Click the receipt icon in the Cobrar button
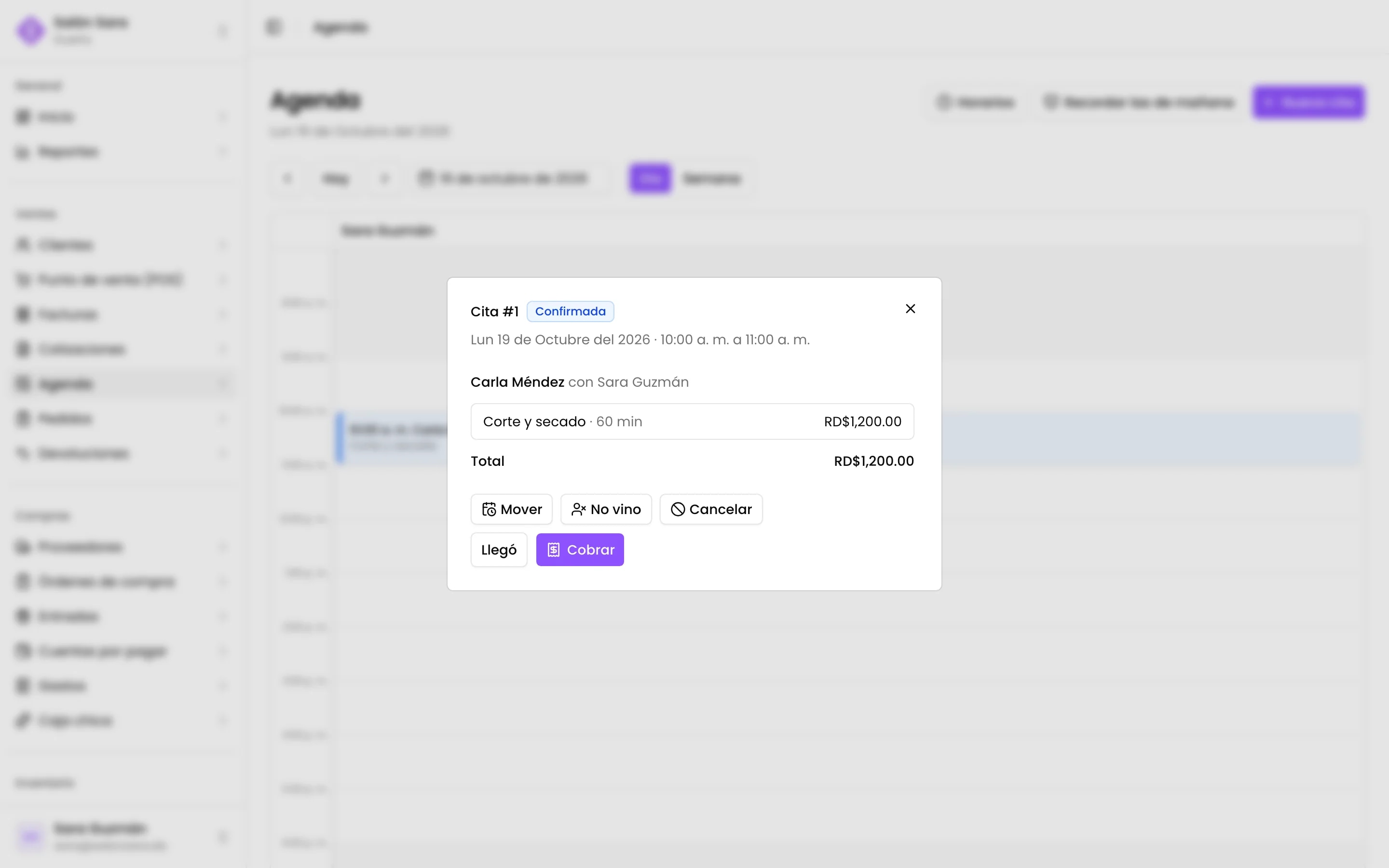 (553, 550)
